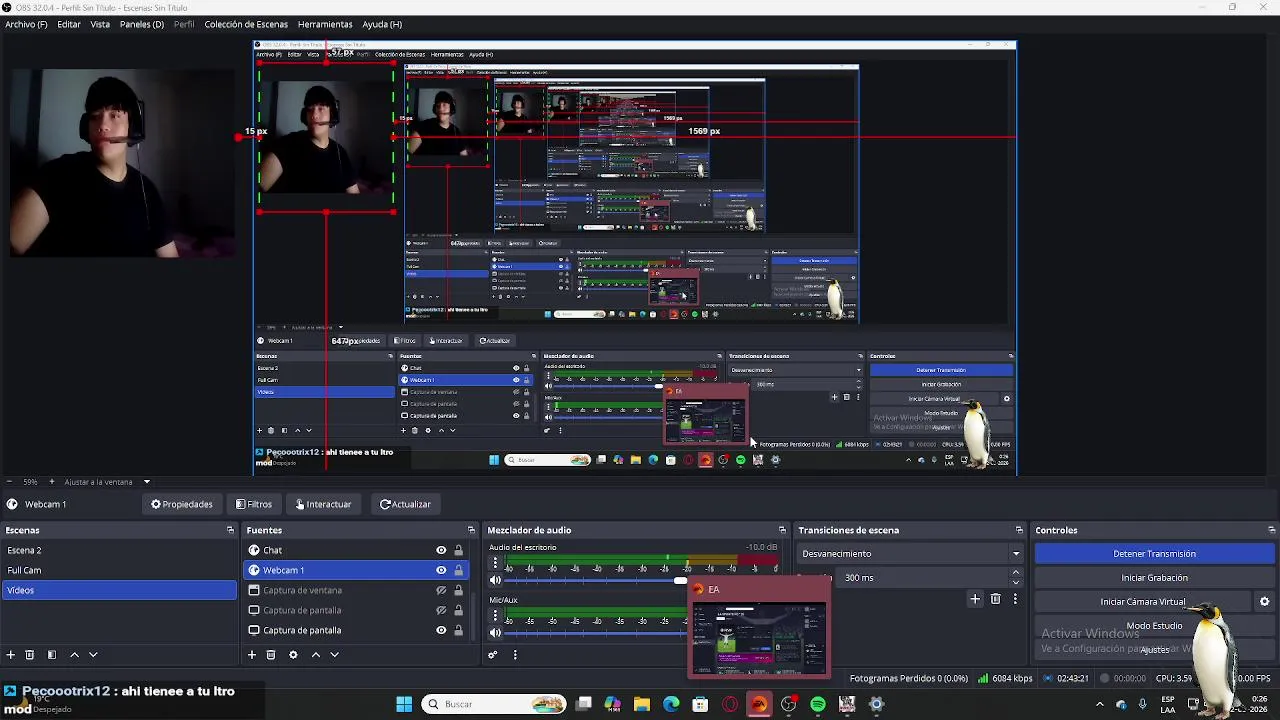Open the Archivo menu

(x=26, y=24)
